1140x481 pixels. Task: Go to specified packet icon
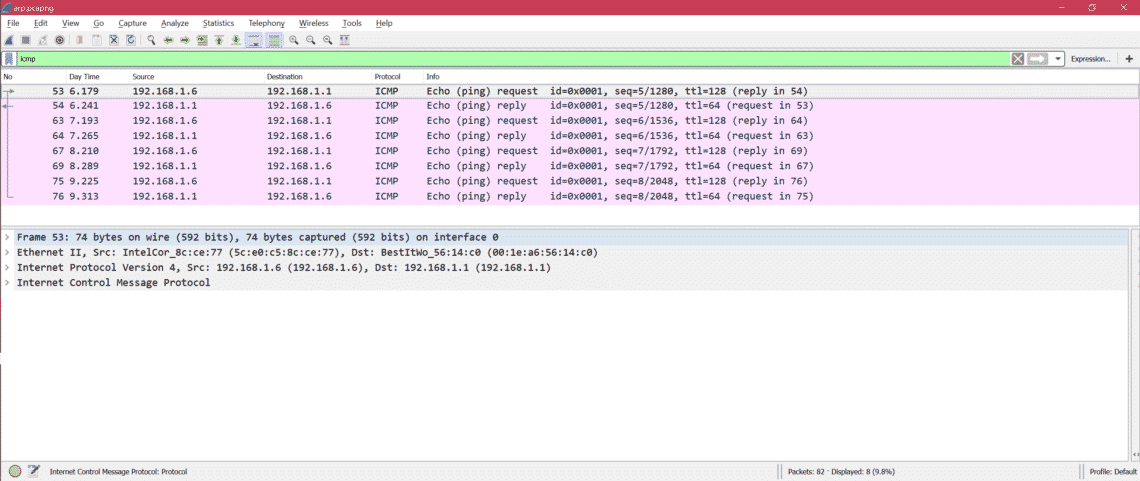tap(202, 41)
